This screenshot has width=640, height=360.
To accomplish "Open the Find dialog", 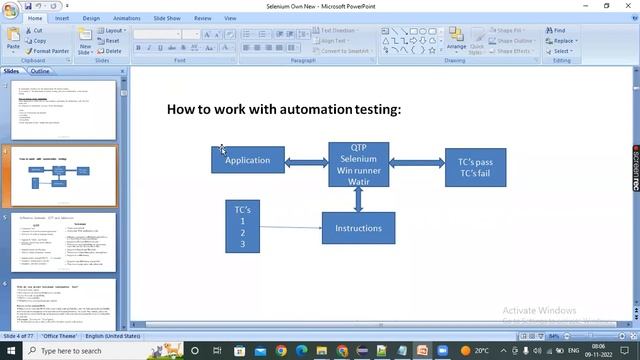I will tap(556, 31).
